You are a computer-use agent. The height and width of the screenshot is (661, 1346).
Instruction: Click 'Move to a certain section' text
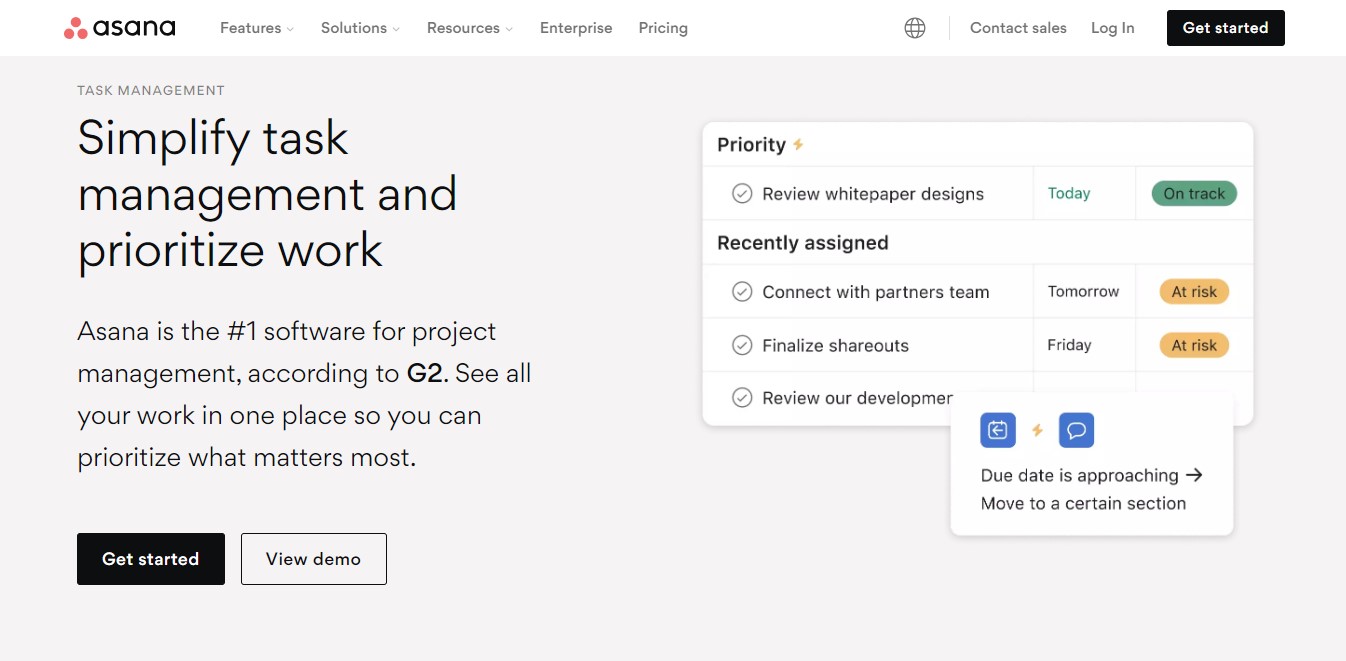point(1083,504)
